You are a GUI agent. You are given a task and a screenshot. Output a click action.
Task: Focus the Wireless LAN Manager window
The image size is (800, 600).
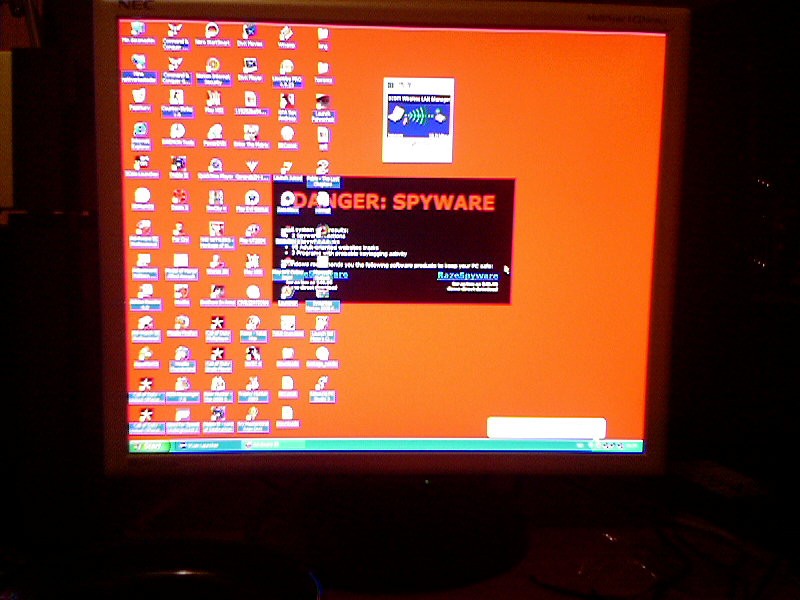point(418,120)
